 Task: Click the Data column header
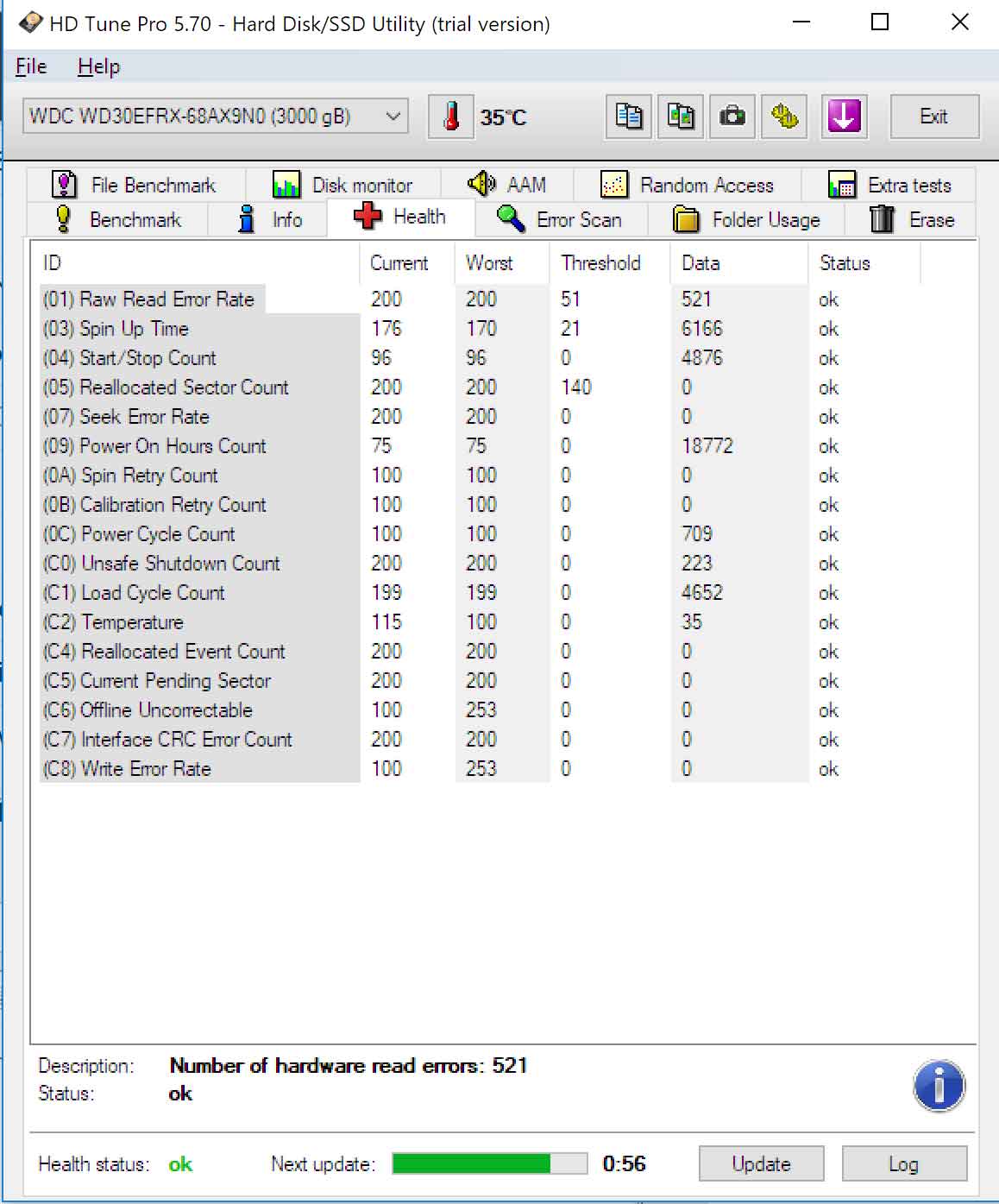point(739,263)
